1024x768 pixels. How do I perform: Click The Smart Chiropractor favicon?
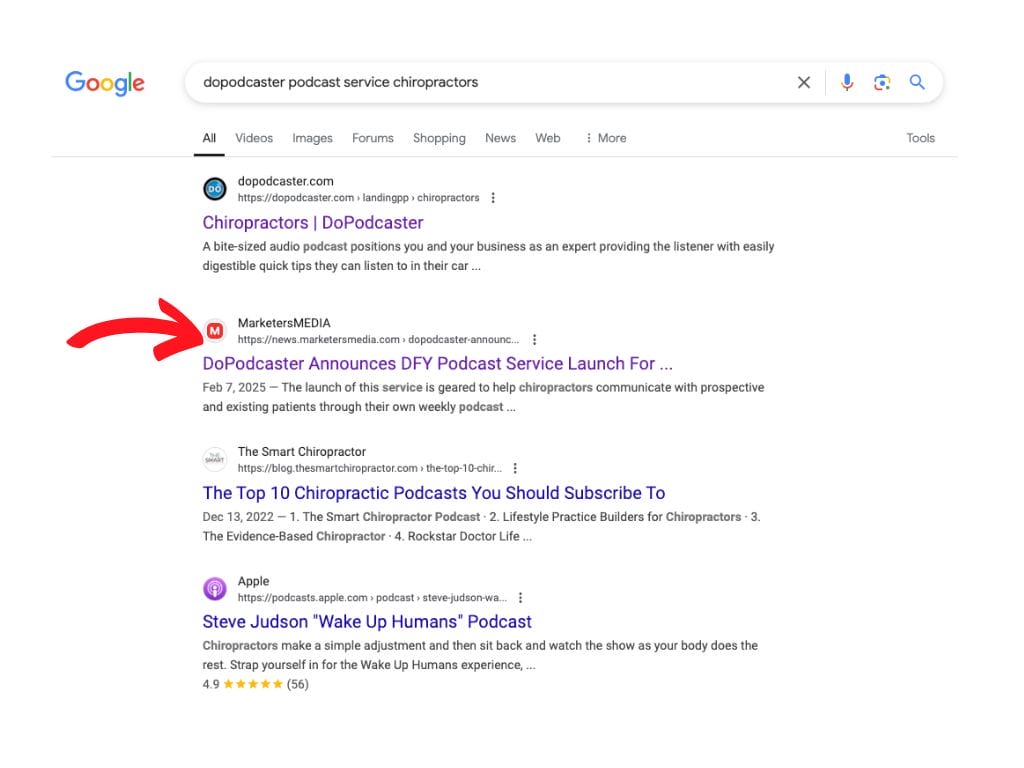click(215, 459)
